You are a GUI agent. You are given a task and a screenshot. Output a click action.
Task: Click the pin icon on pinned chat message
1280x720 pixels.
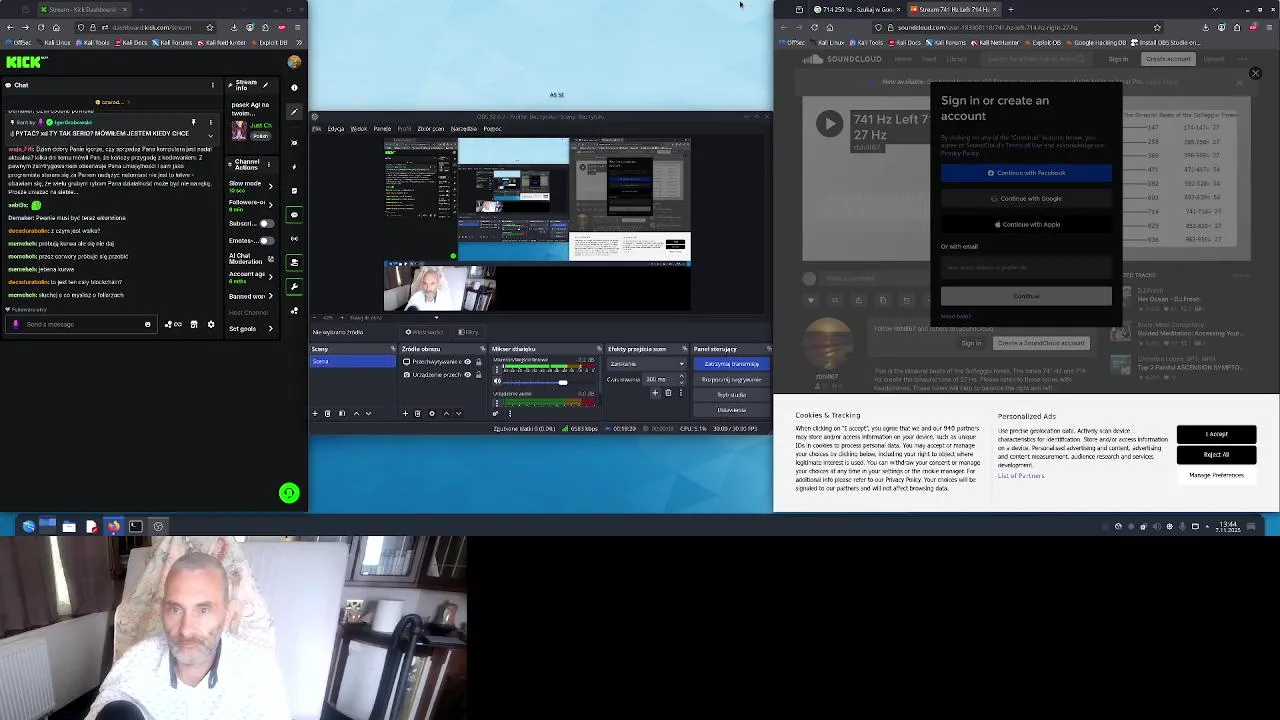(x=195, y=122)
